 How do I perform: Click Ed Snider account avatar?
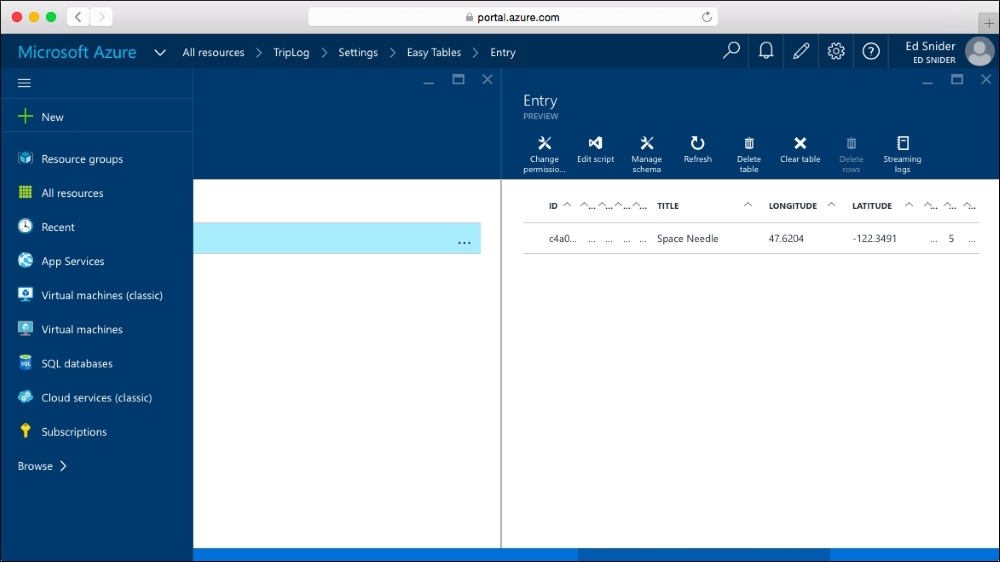pos(979,52)
